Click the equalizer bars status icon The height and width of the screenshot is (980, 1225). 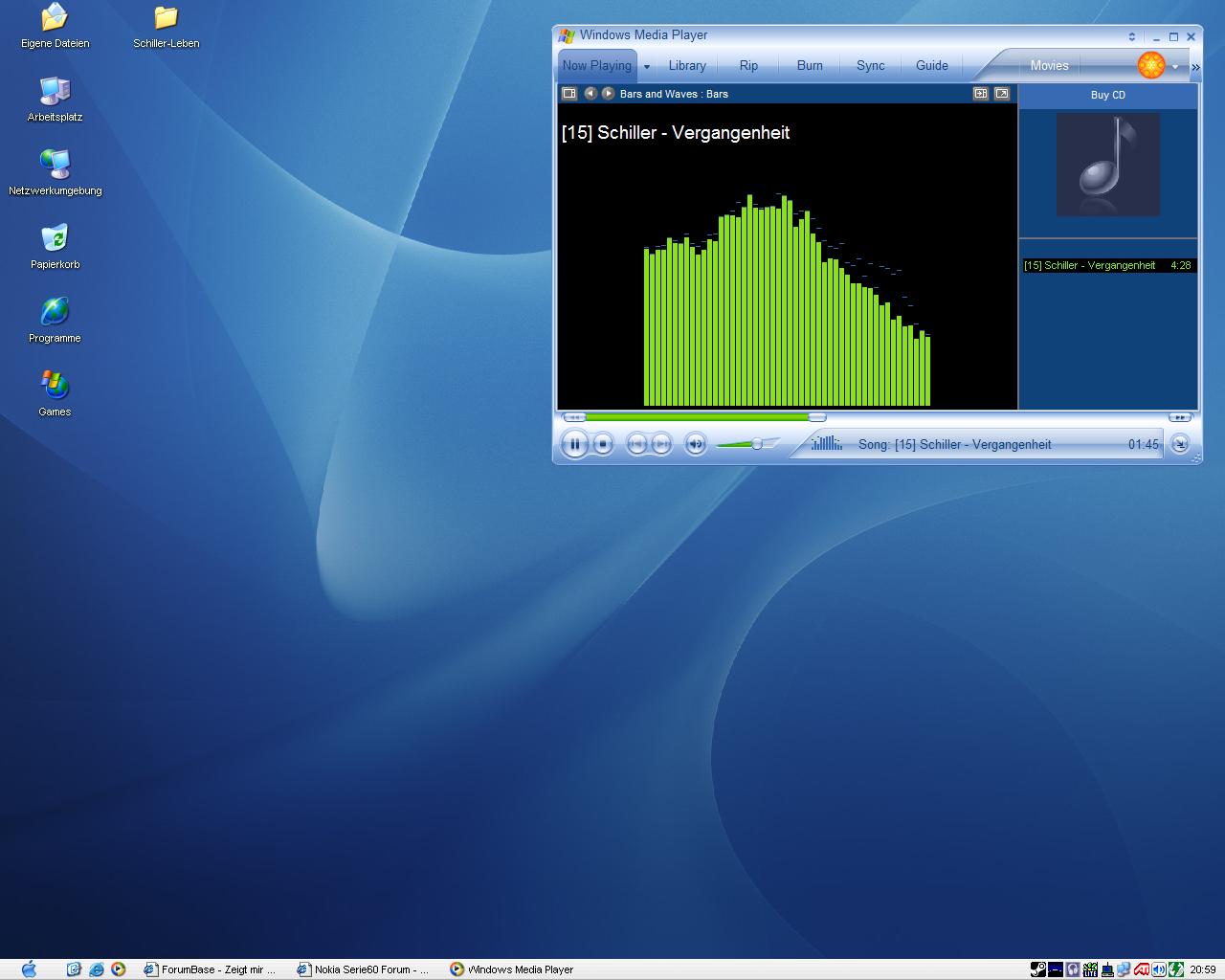point(827,442)
